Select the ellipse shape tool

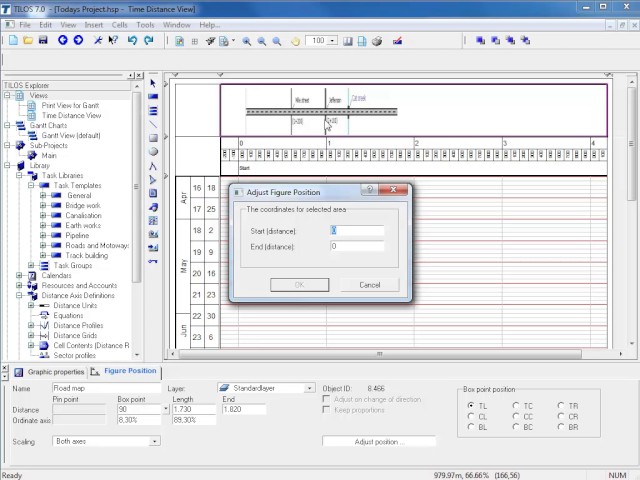pyautogui.click(x=153, y=151)
